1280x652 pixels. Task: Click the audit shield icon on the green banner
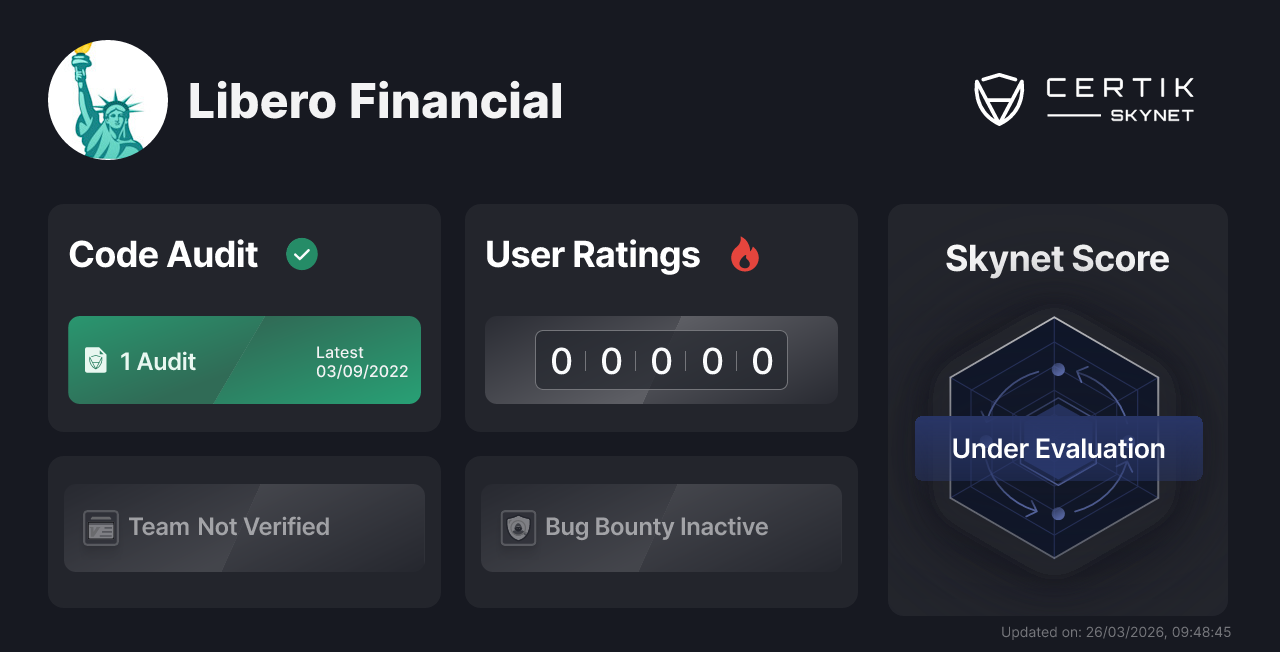[95, 360]
